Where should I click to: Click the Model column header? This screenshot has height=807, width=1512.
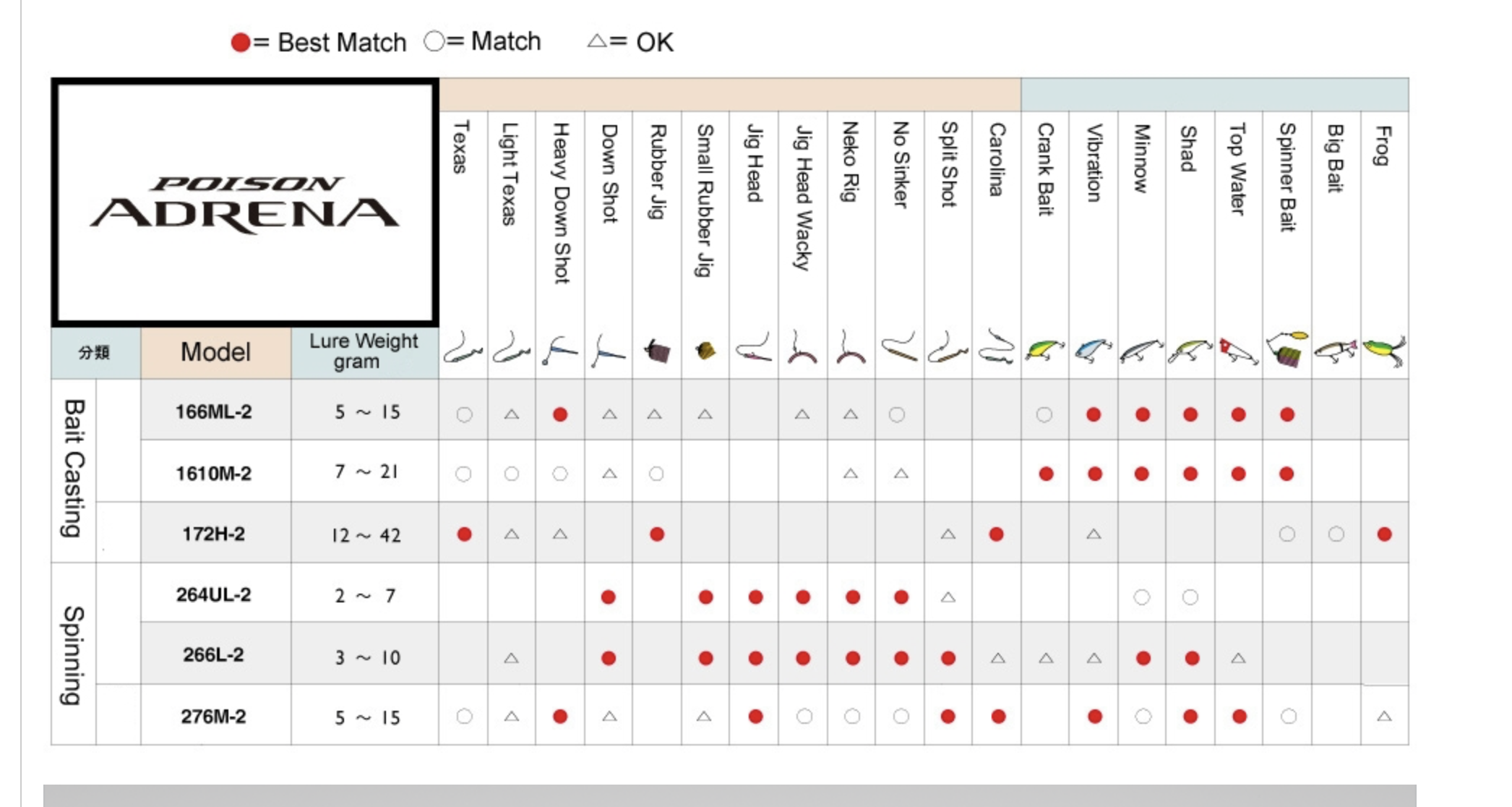(x=215, y=352)
